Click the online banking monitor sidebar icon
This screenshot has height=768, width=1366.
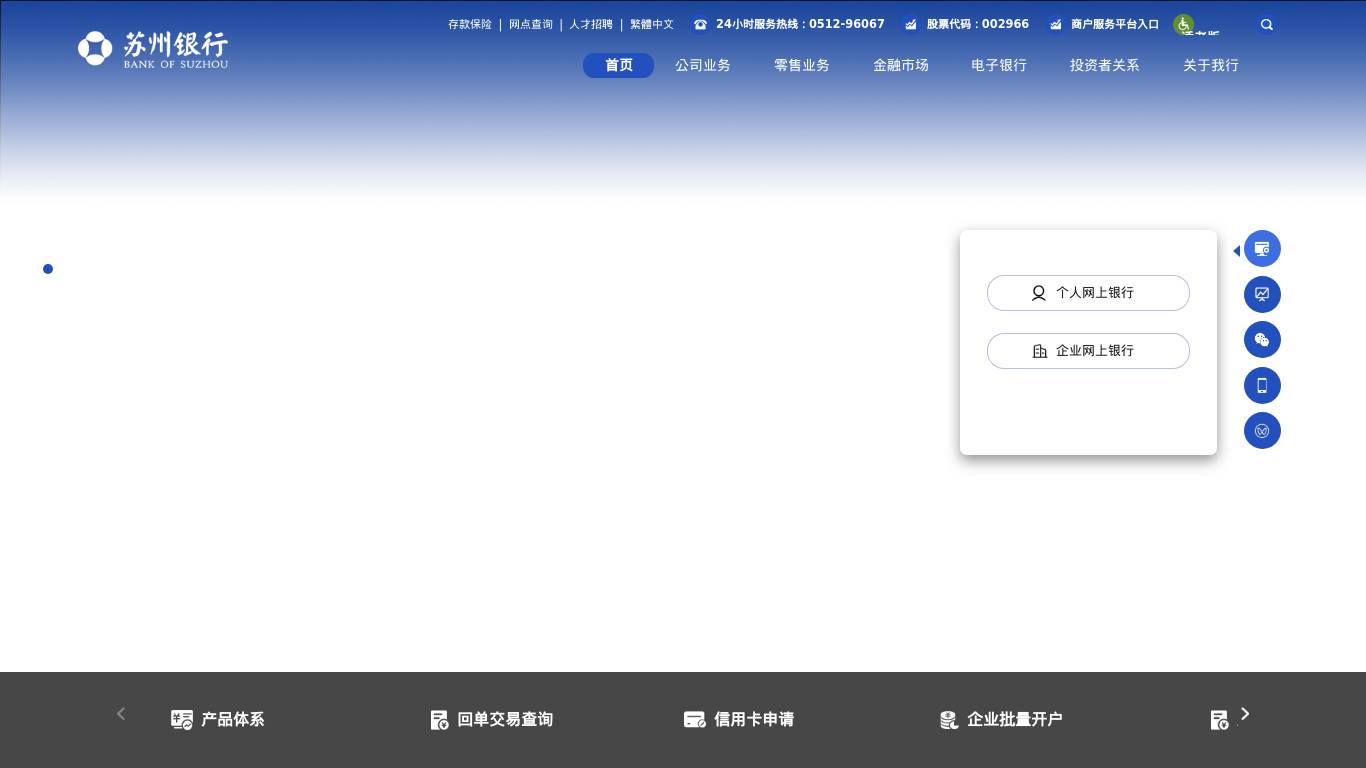point(1262,249)
